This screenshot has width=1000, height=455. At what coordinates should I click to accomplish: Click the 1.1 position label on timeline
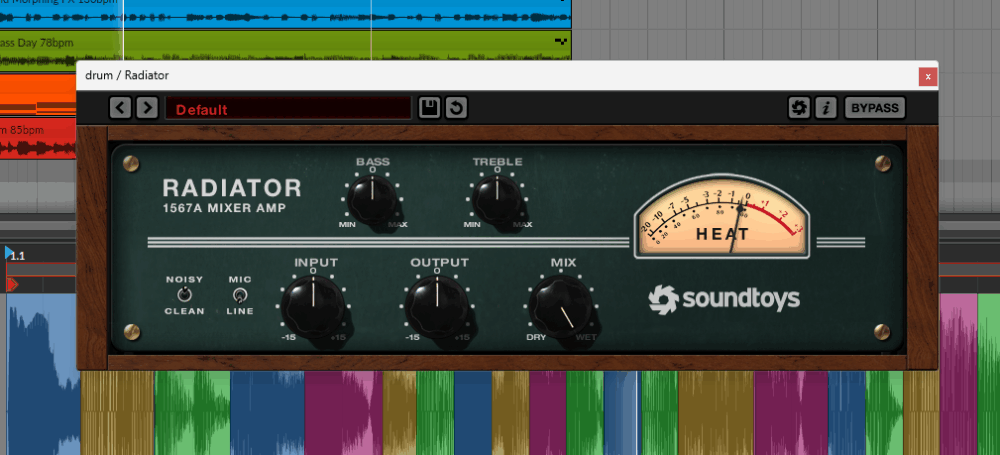(x=18, y=256)
